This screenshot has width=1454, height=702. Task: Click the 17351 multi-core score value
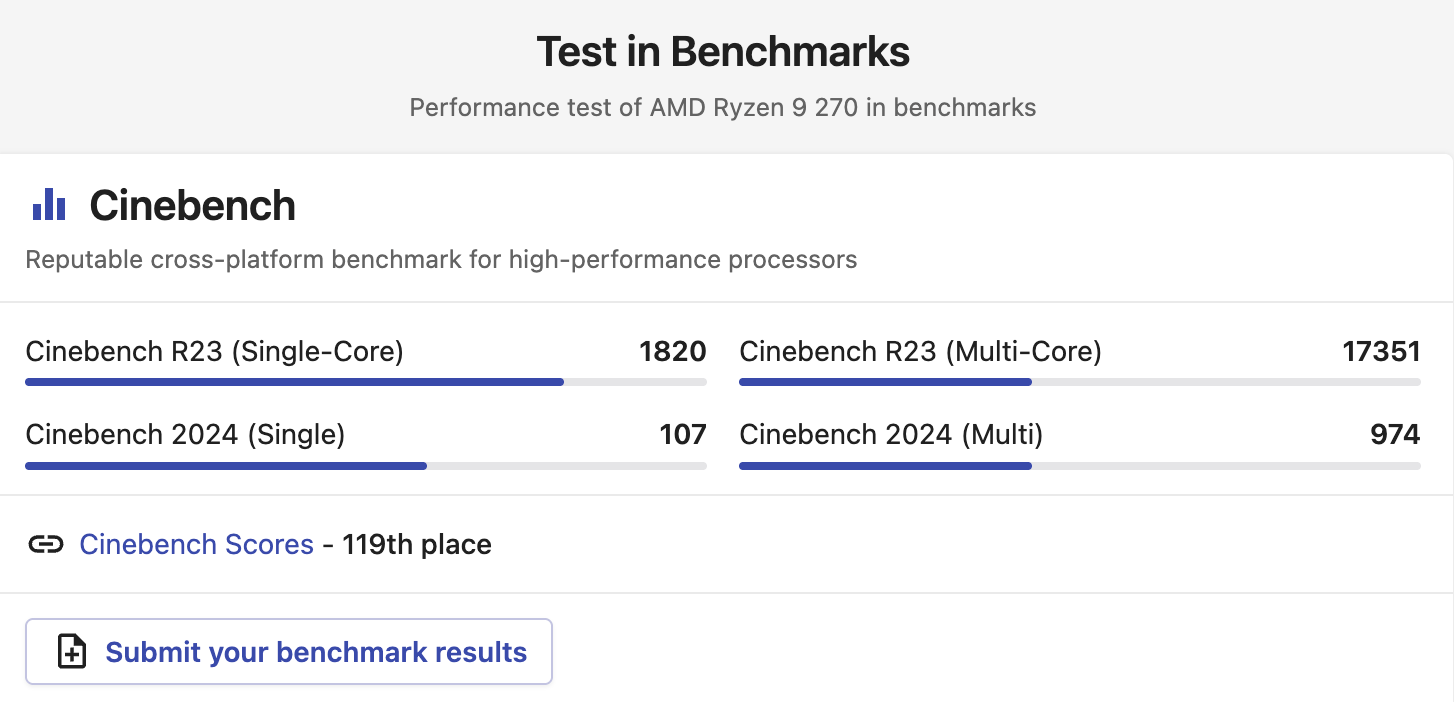[x=1381, y=352]
